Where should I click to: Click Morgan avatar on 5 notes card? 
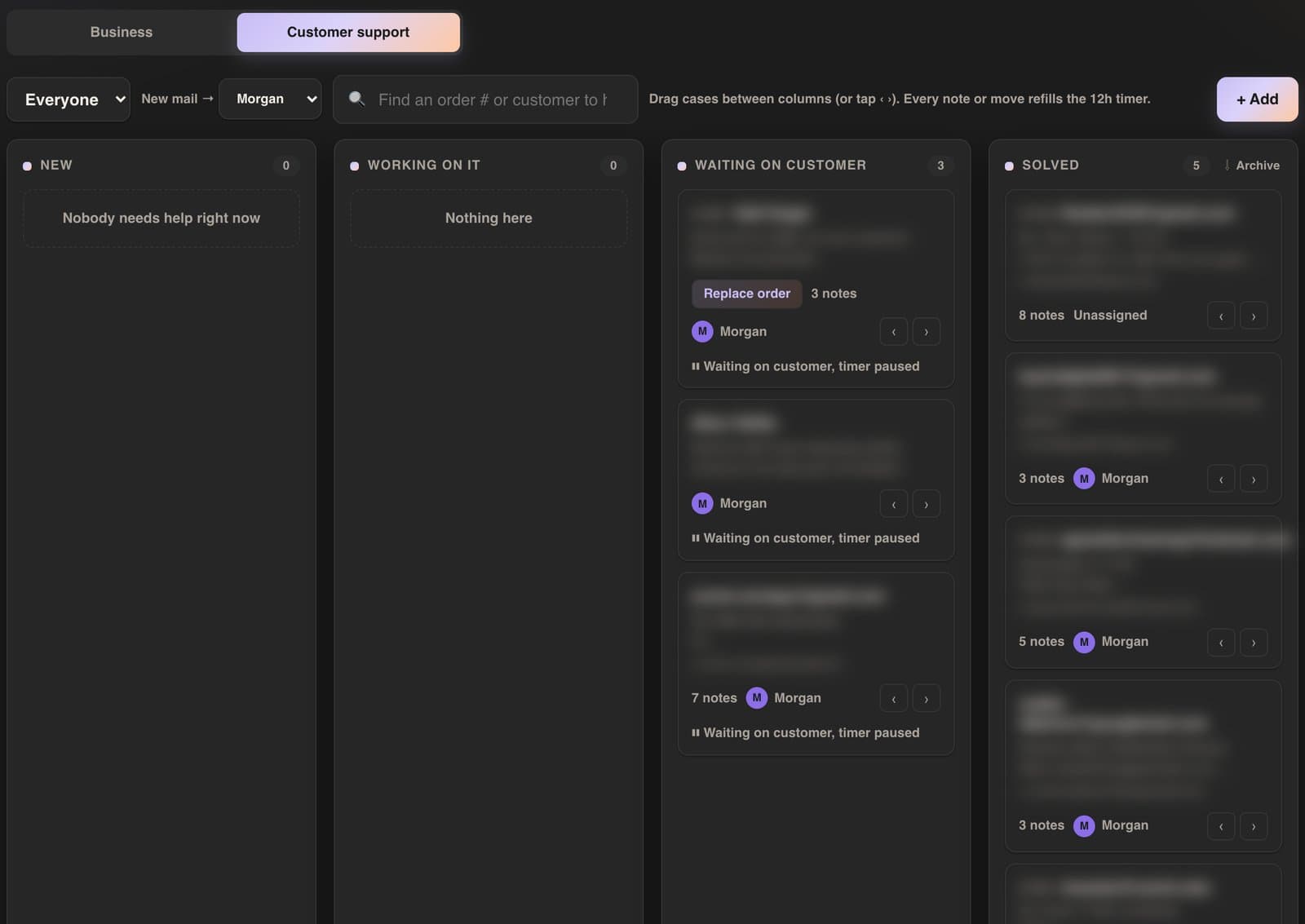(x=1084, y=642)
